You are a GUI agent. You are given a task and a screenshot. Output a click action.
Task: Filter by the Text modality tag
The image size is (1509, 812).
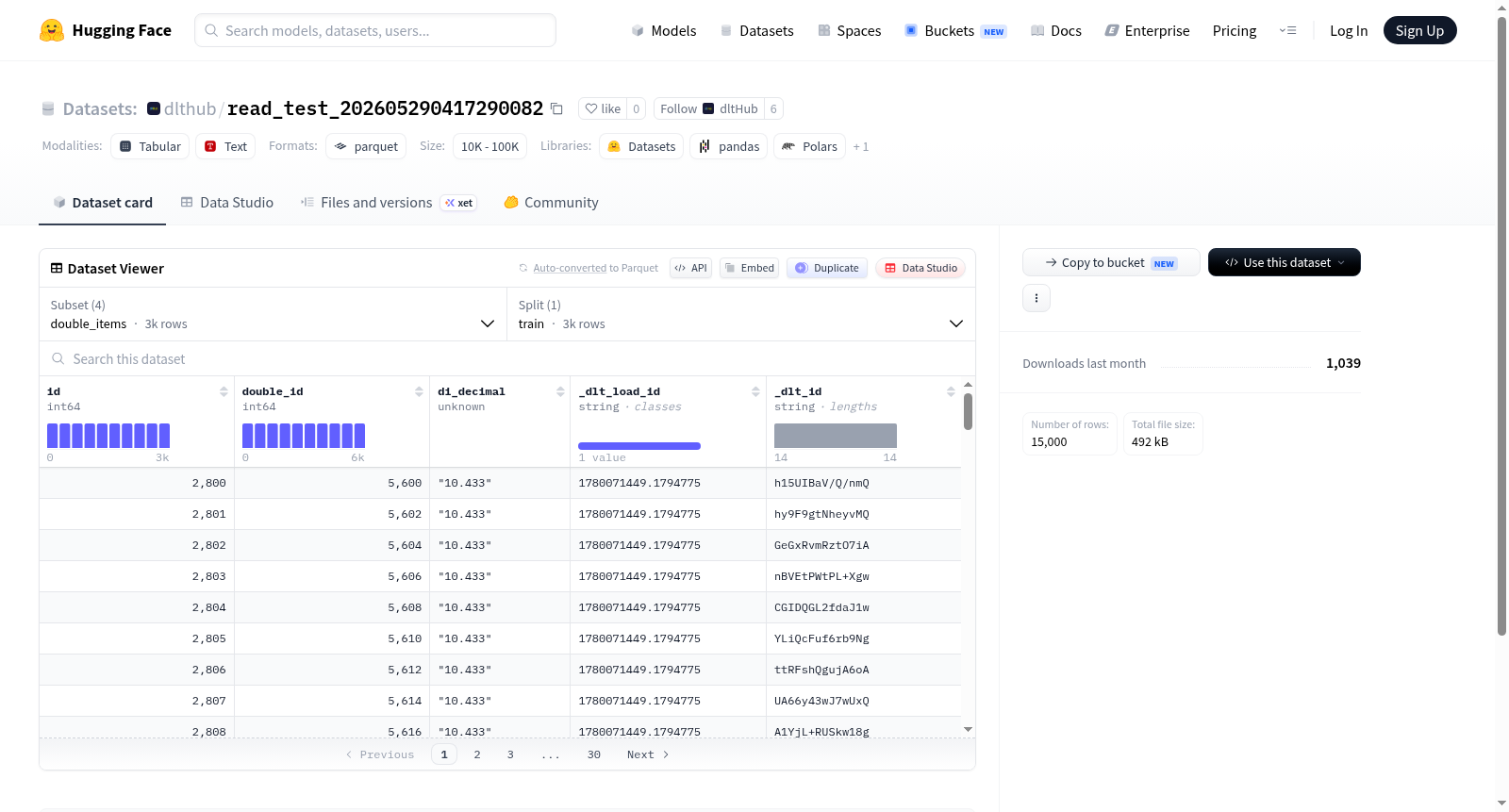click(x=225, y=146)
